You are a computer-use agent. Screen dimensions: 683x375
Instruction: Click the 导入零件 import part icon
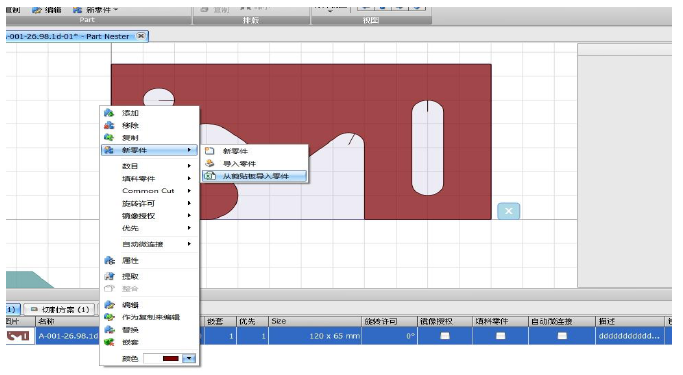tap(210, 163)
